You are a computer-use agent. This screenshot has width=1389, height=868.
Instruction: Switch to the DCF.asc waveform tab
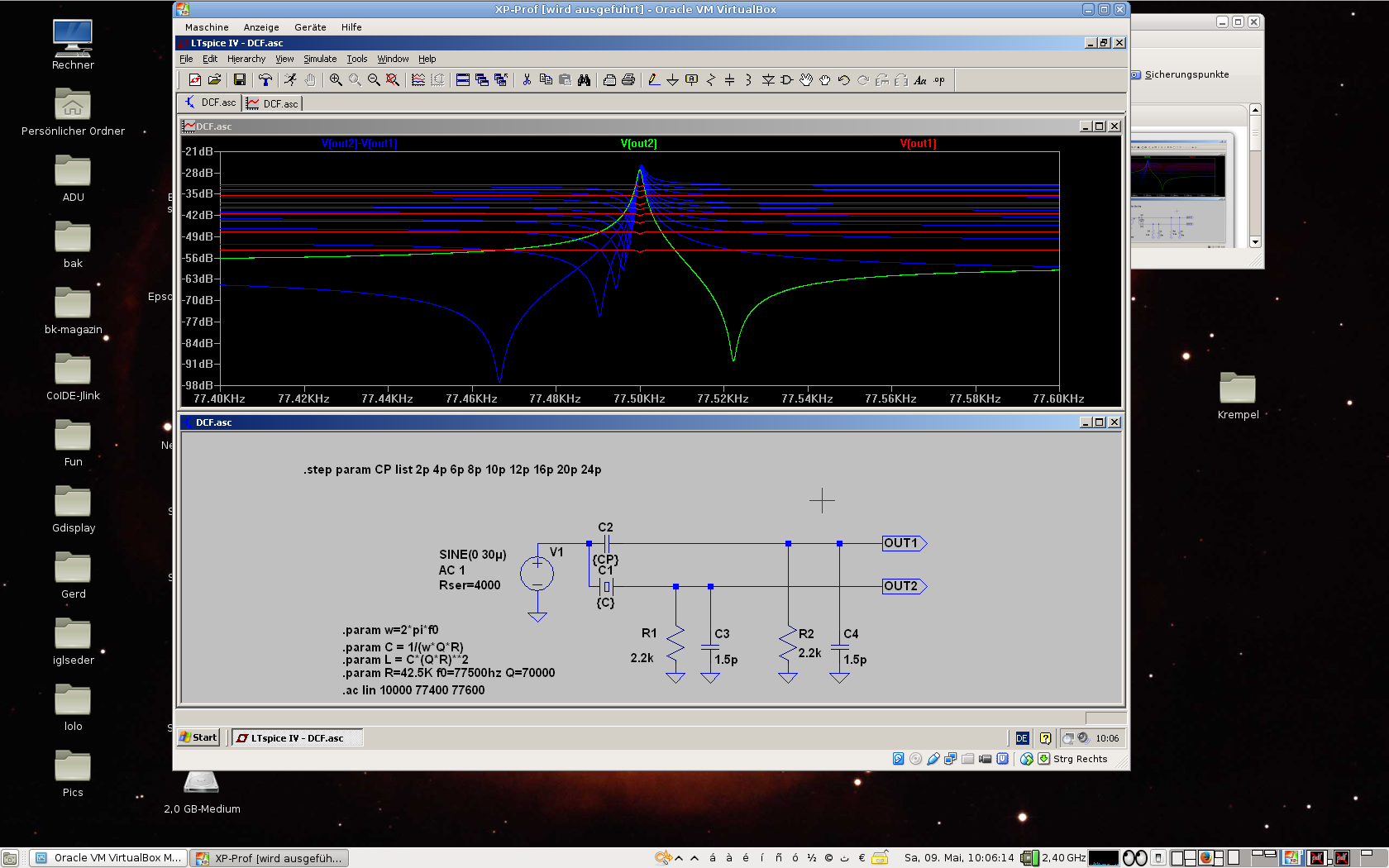[x=273, y=103]
